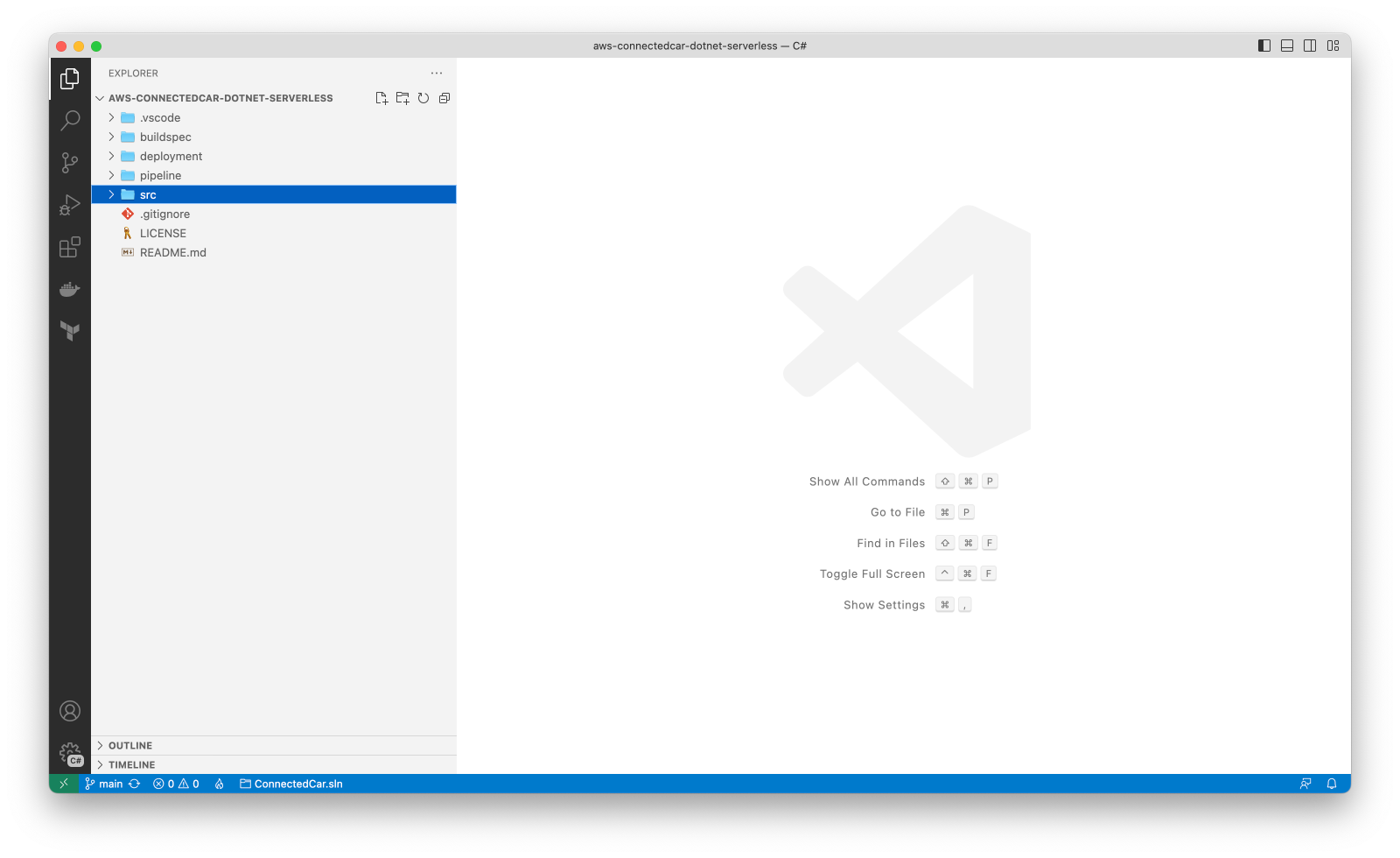Image resolution: width=1400 pixels, height=858 pixels.
Task: Click the New File icon
Action: [x=381, y=98]
